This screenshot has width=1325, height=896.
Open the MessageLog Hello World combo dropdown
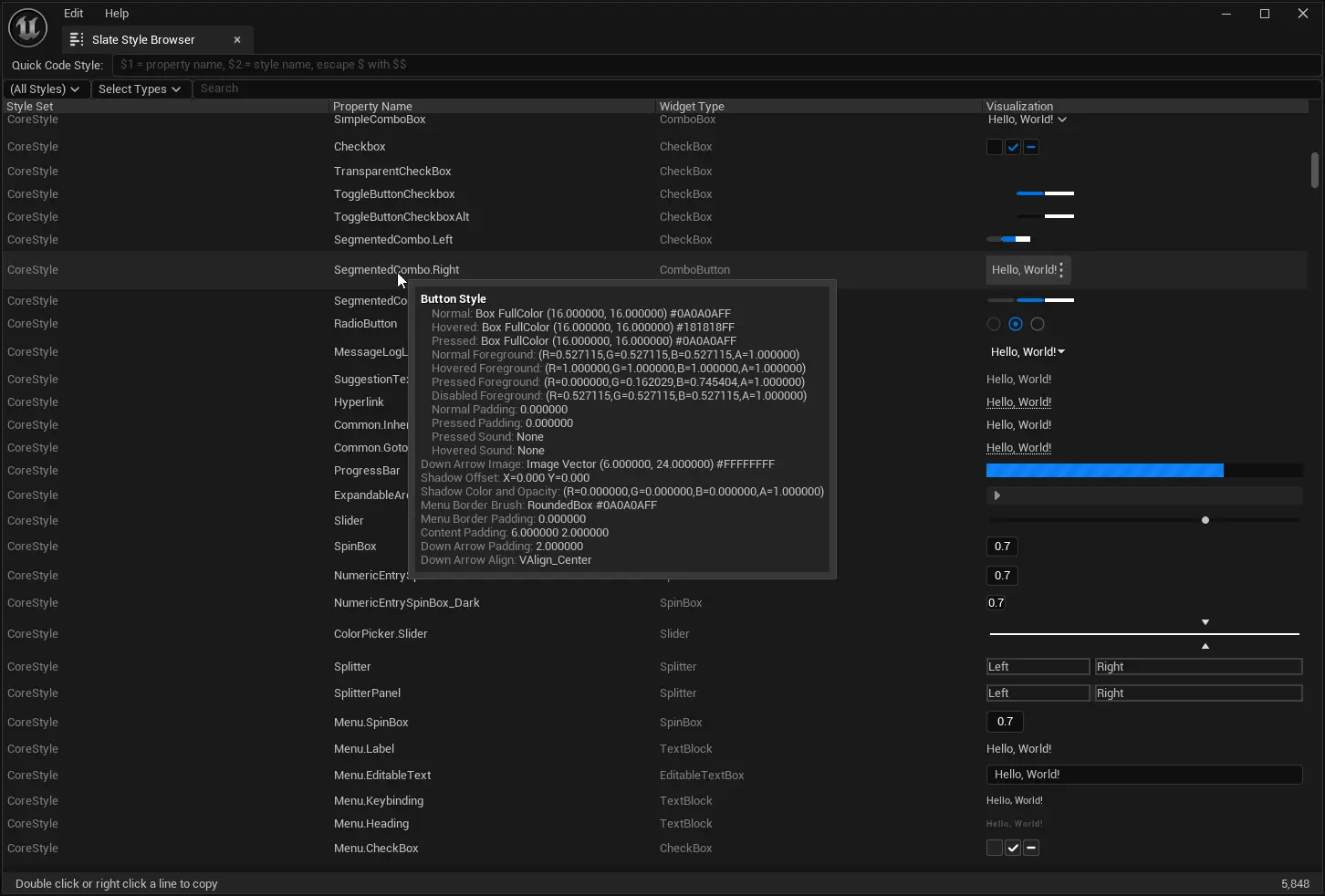pyautogui.click(x=1028, y=352)
